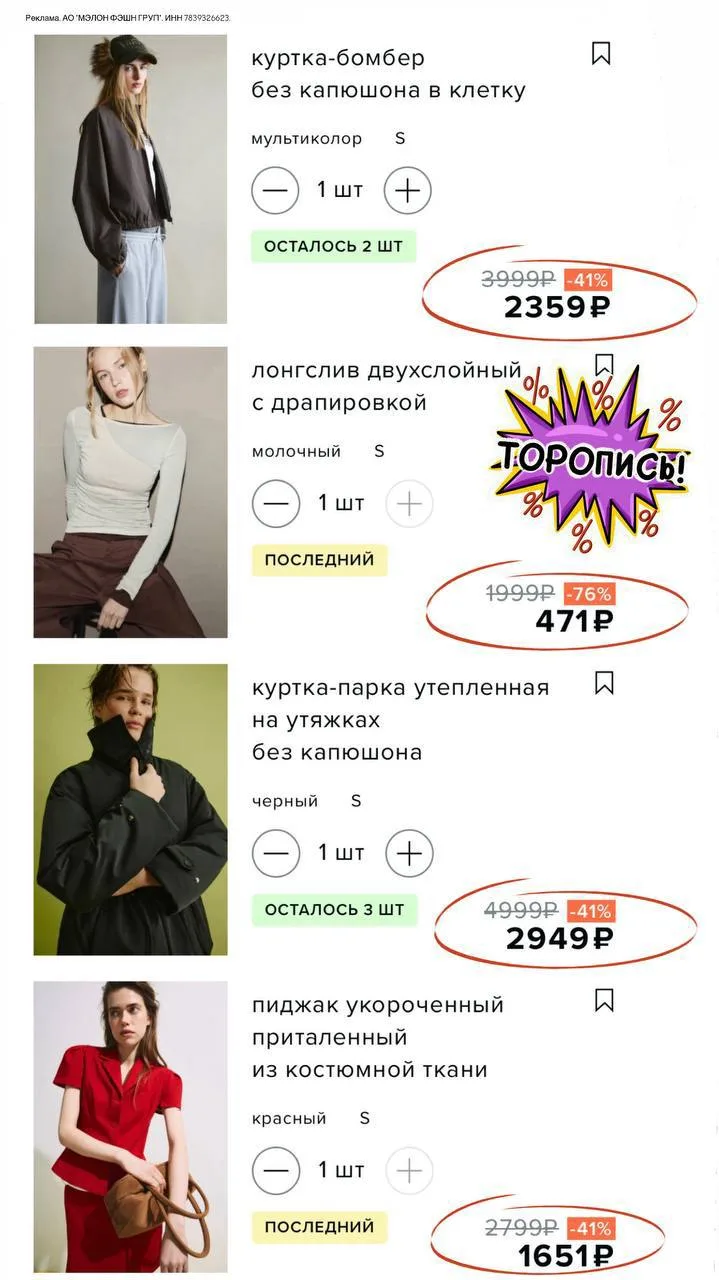Click the ОСТАЛОСЬ 2 ШТ badge
The height and width of the screenshot is (1280, 719).
coord(333,246)
